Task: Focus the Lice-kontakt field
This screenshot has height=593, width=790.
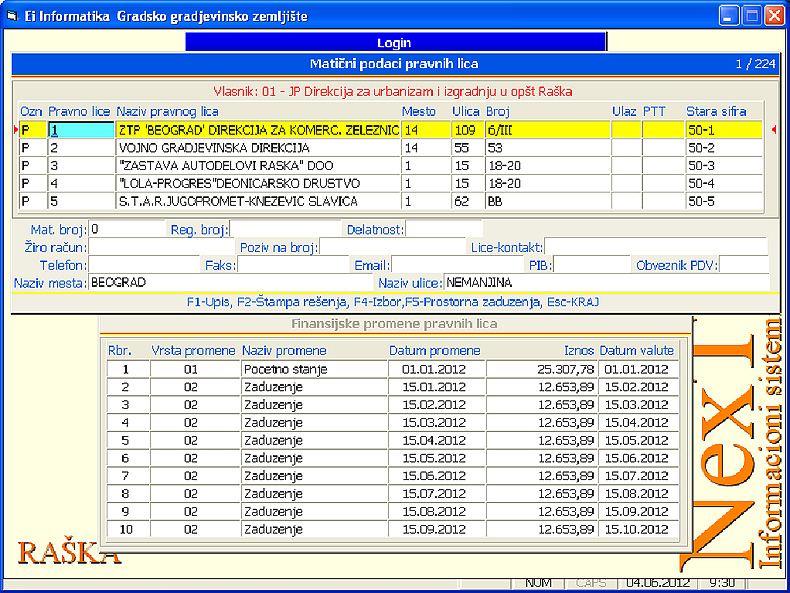Action: click(x=655, y=247)
